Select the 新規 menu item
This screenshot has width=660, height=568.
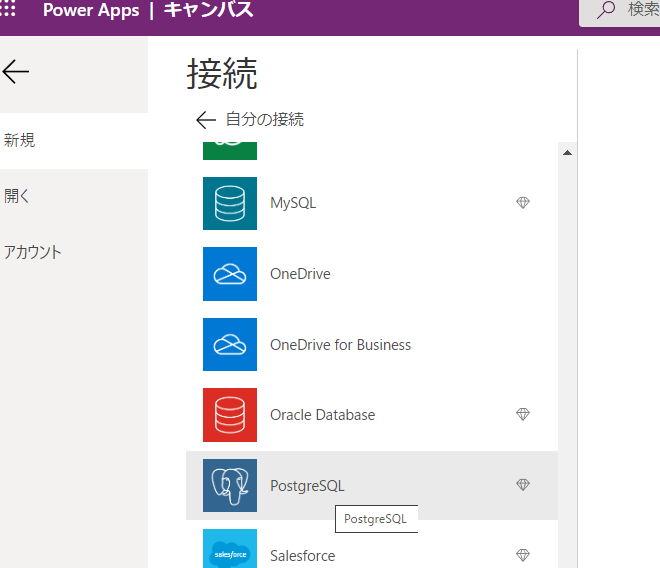20,141
